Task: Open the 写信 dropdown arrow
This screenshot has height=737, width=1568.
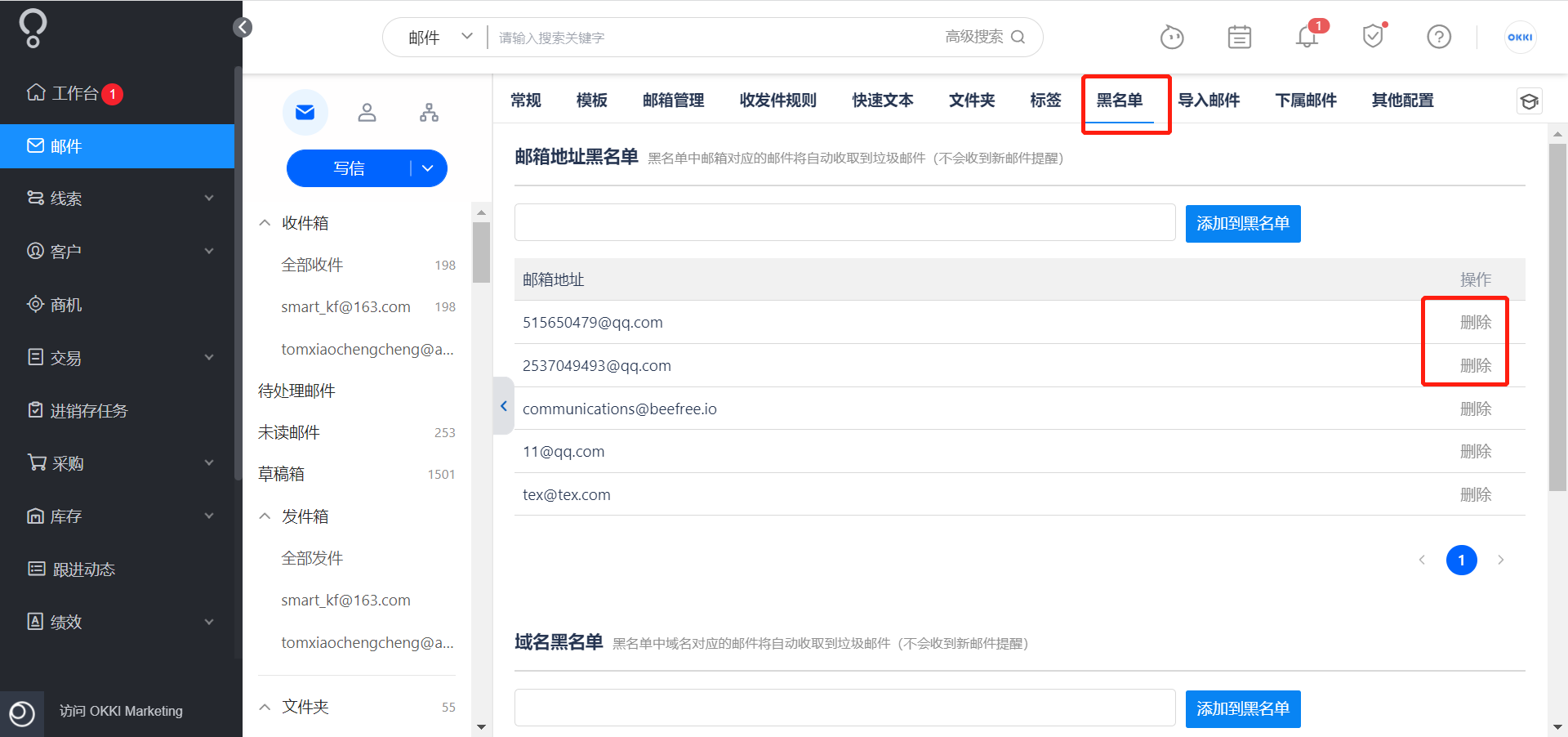Action: 428,168
